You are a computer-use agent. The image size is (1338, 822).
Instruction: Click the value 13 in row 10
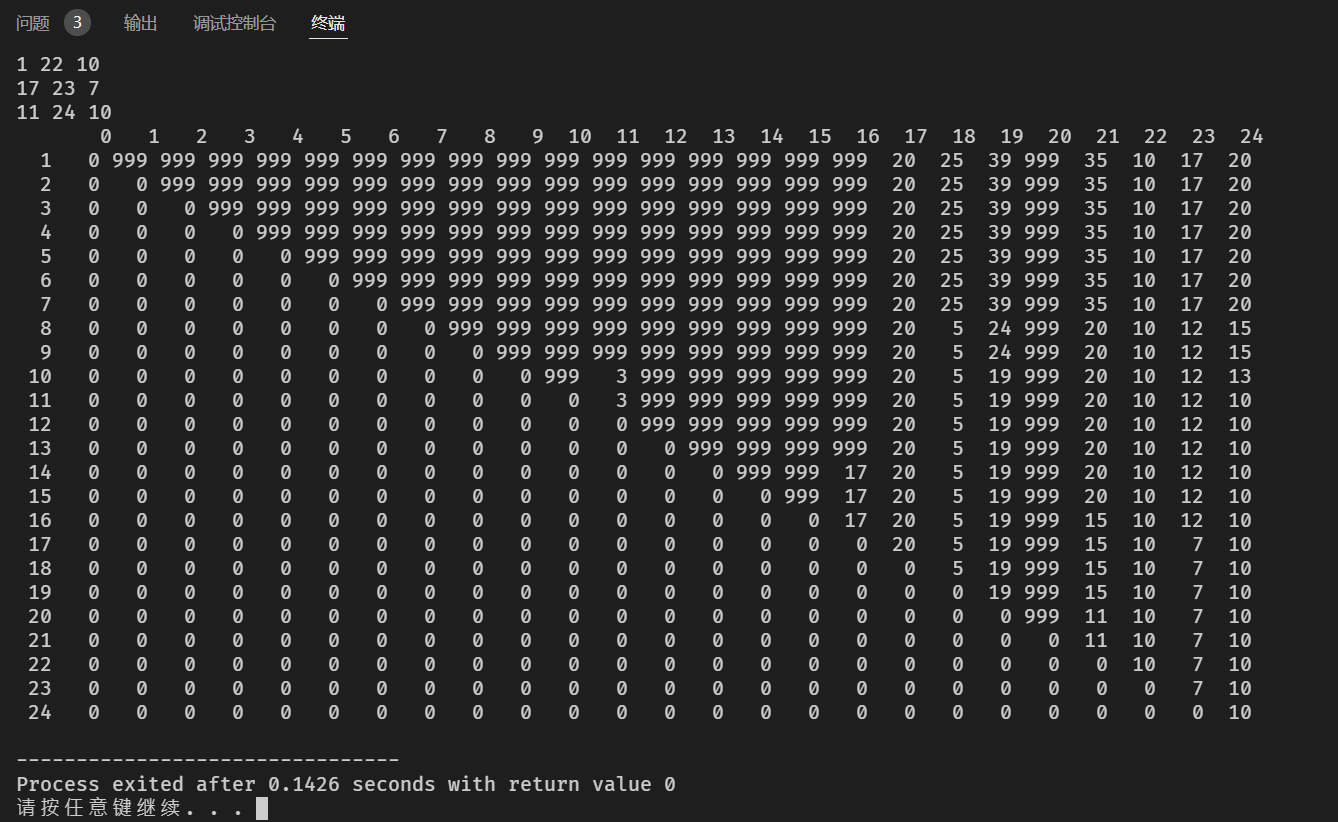[1239, 377]
